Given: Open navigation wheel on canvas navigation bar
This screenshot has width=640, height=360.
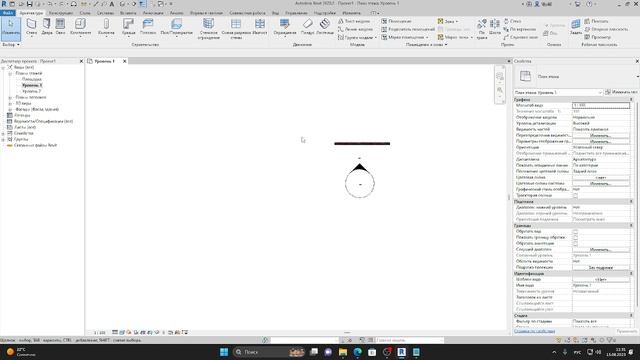Looking at the screenshot, I should click(500, 76).
